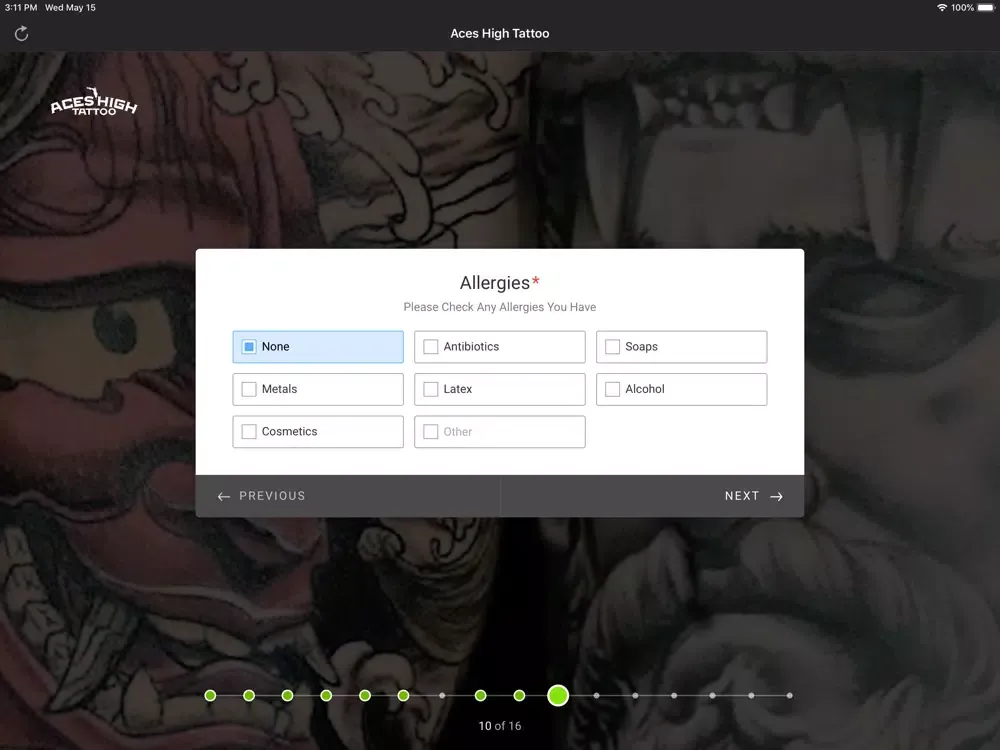The image size is (1000, 750).
Task: Skip ahead to step 12 progress dot
Action: pos(635,696)
